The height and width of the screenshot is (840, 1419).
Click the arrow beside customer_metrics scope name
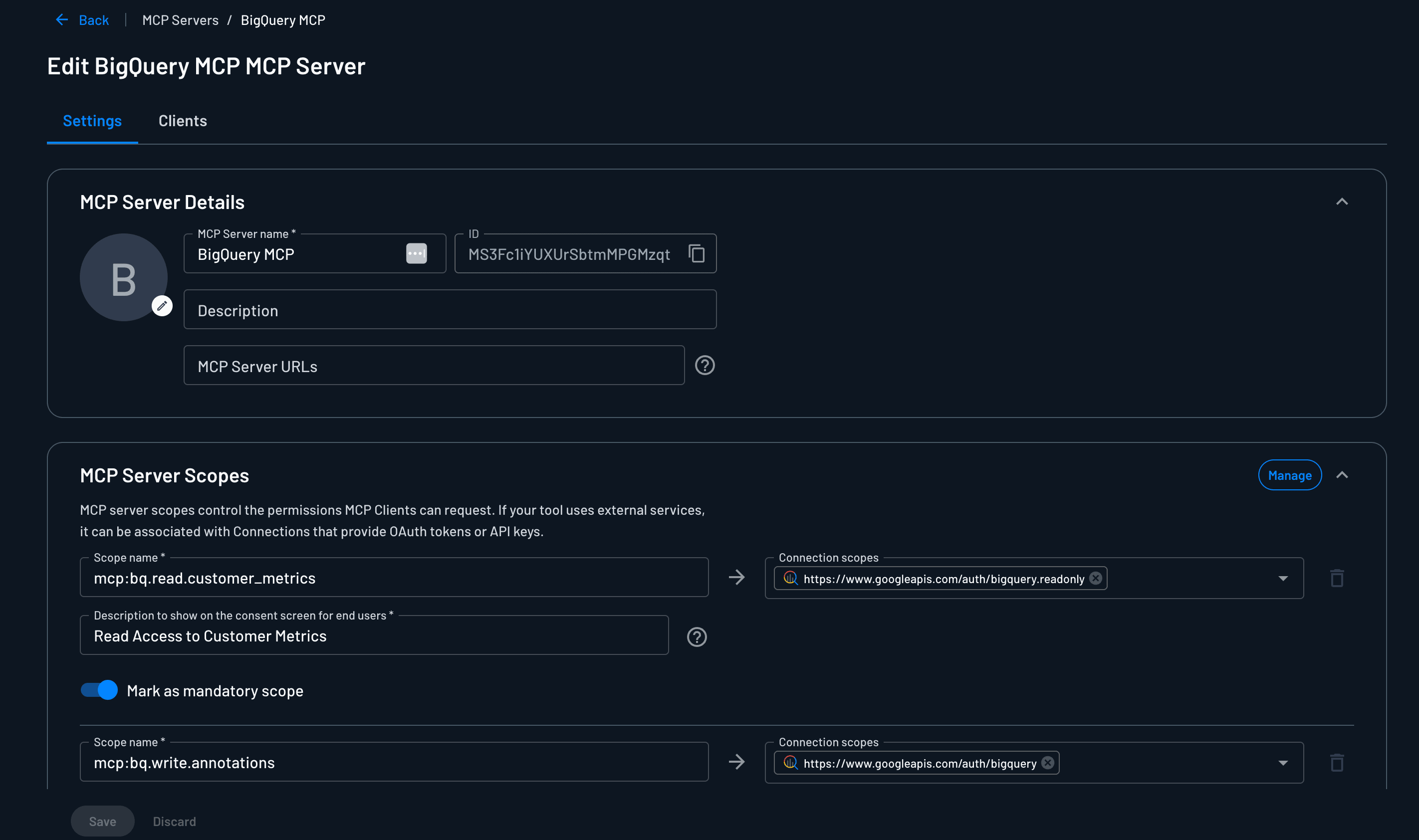pos(736,577)
